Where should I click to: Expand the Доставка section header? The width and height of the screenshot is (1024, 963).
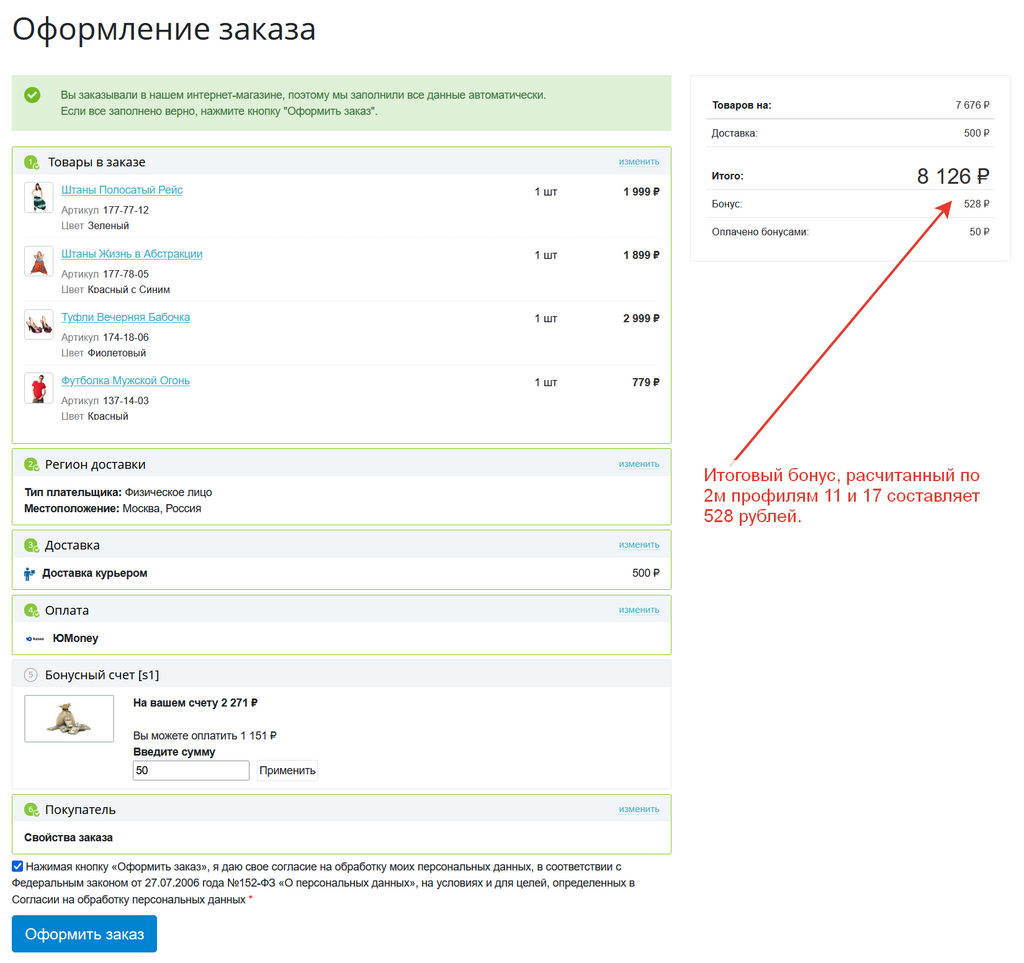tap(72, 546)
